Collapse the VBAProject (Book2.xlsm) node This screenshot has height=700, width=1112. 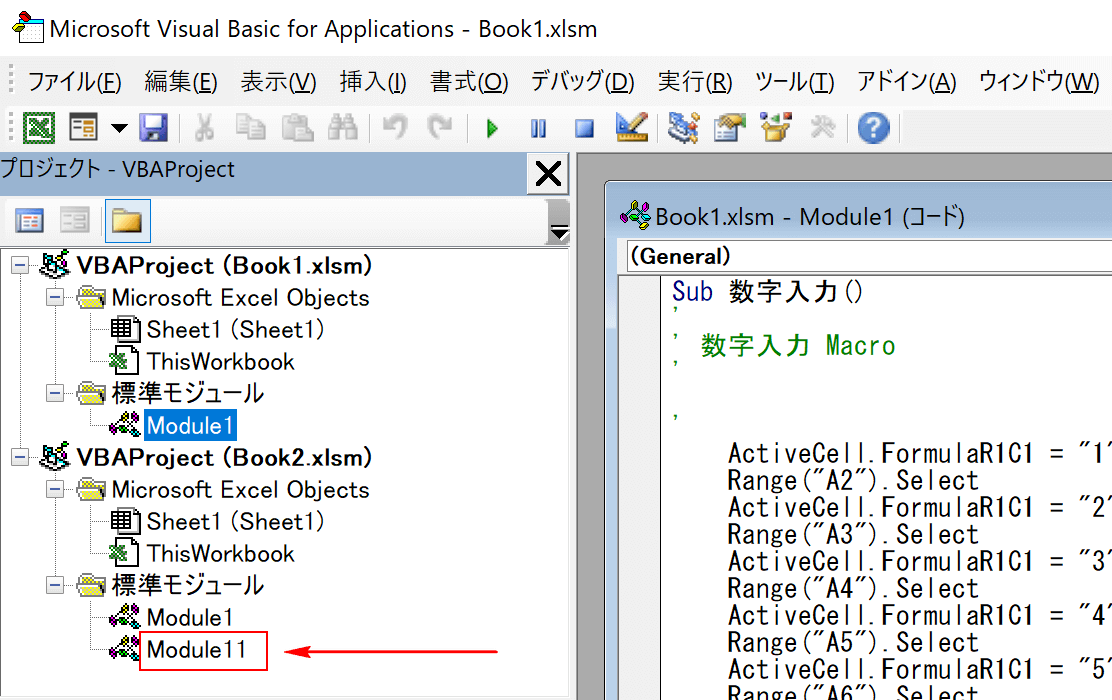[x=20, y=457]
